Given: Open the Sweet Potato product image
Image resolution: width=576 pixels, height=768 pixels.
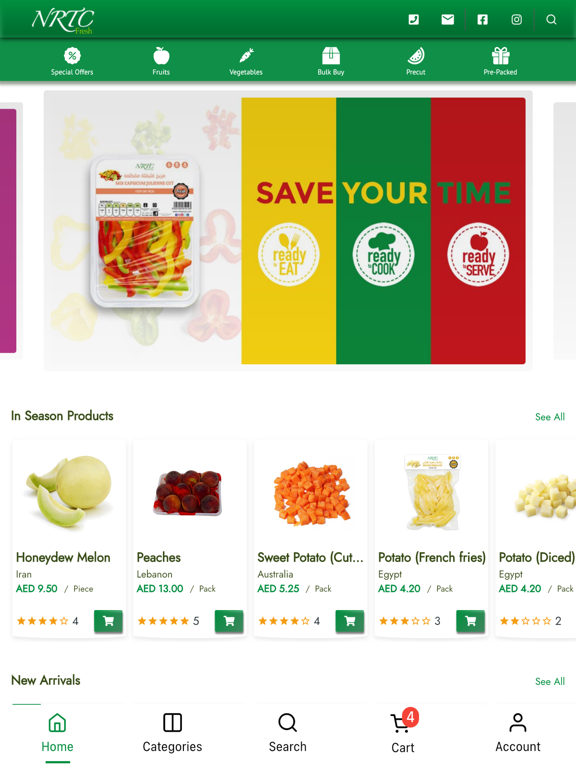Looking at the screenshot, I should 311,492.
